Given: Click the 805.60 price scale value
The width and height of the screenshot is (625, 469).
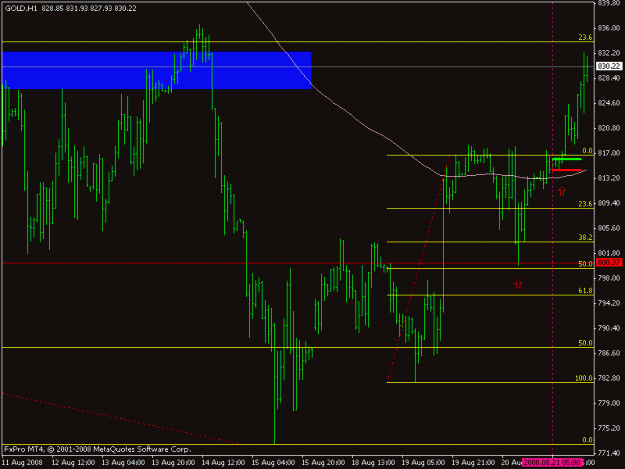Looking at the screenshot, I should coord(609,228).
